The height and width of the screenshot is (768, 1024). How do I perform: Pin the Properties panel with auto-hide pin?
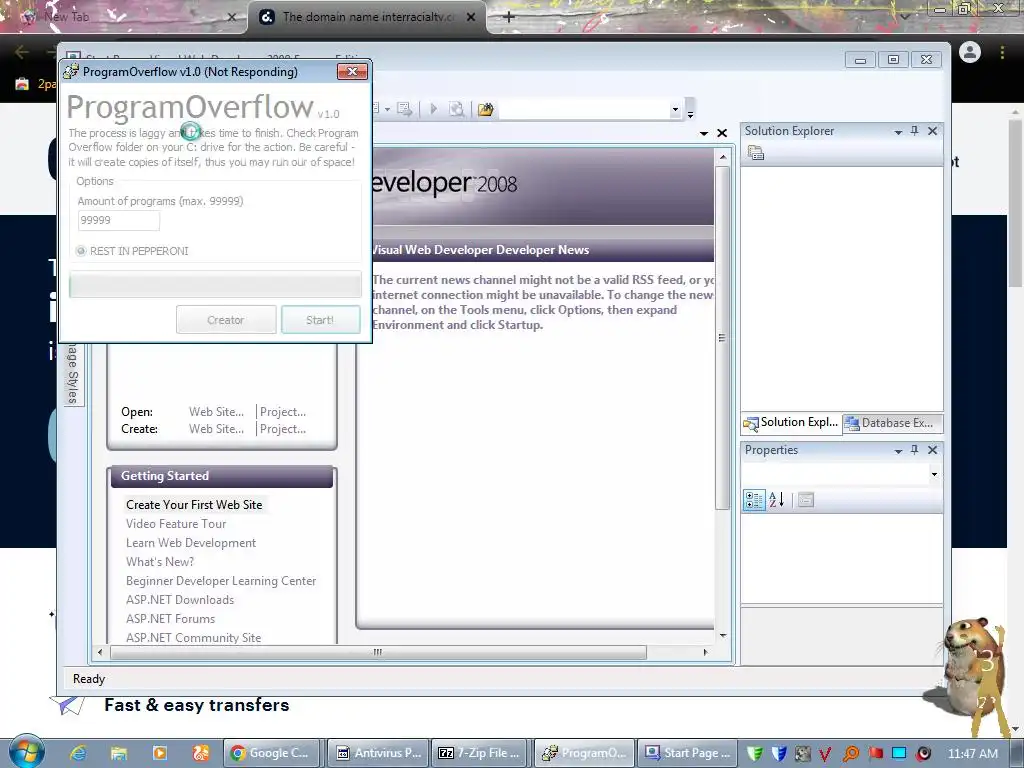(x=914, y=449)
